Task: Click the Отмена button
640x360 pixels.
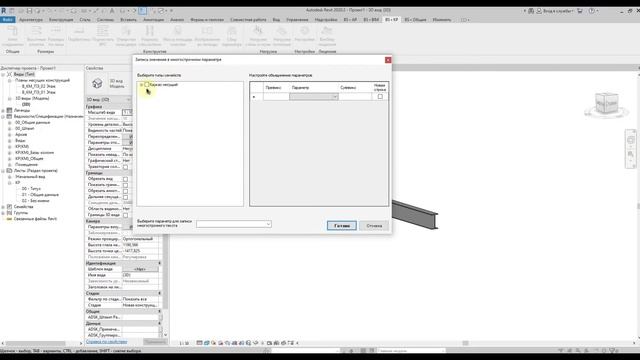Action: click(x=374, y=226)
